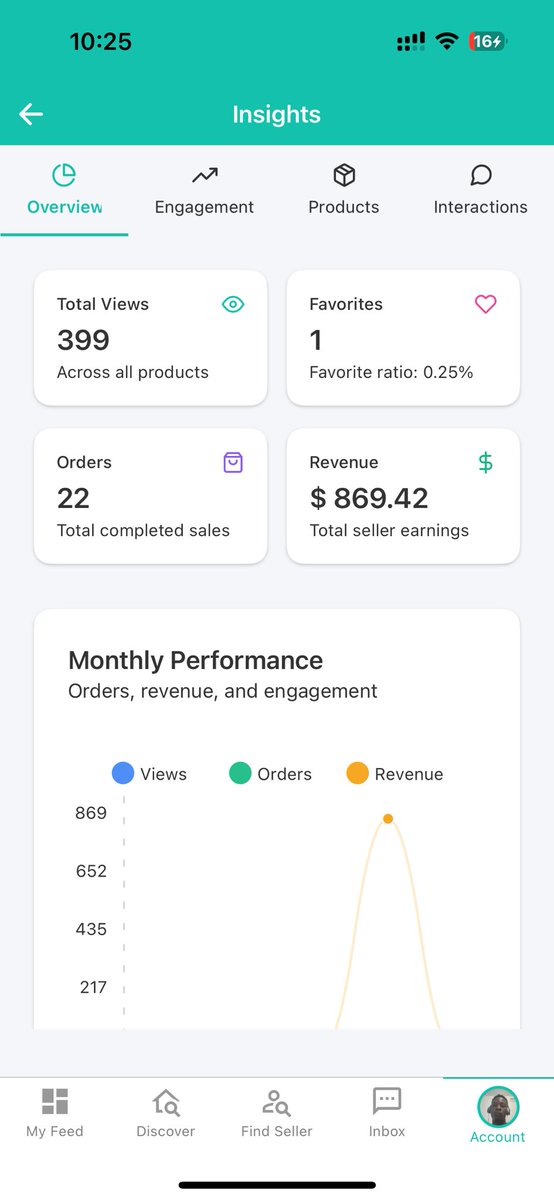This screenshot has width=554, height=1200.
Task: Tap the Wi-Fi icon in status bar
Action: [x=447, y=41]
